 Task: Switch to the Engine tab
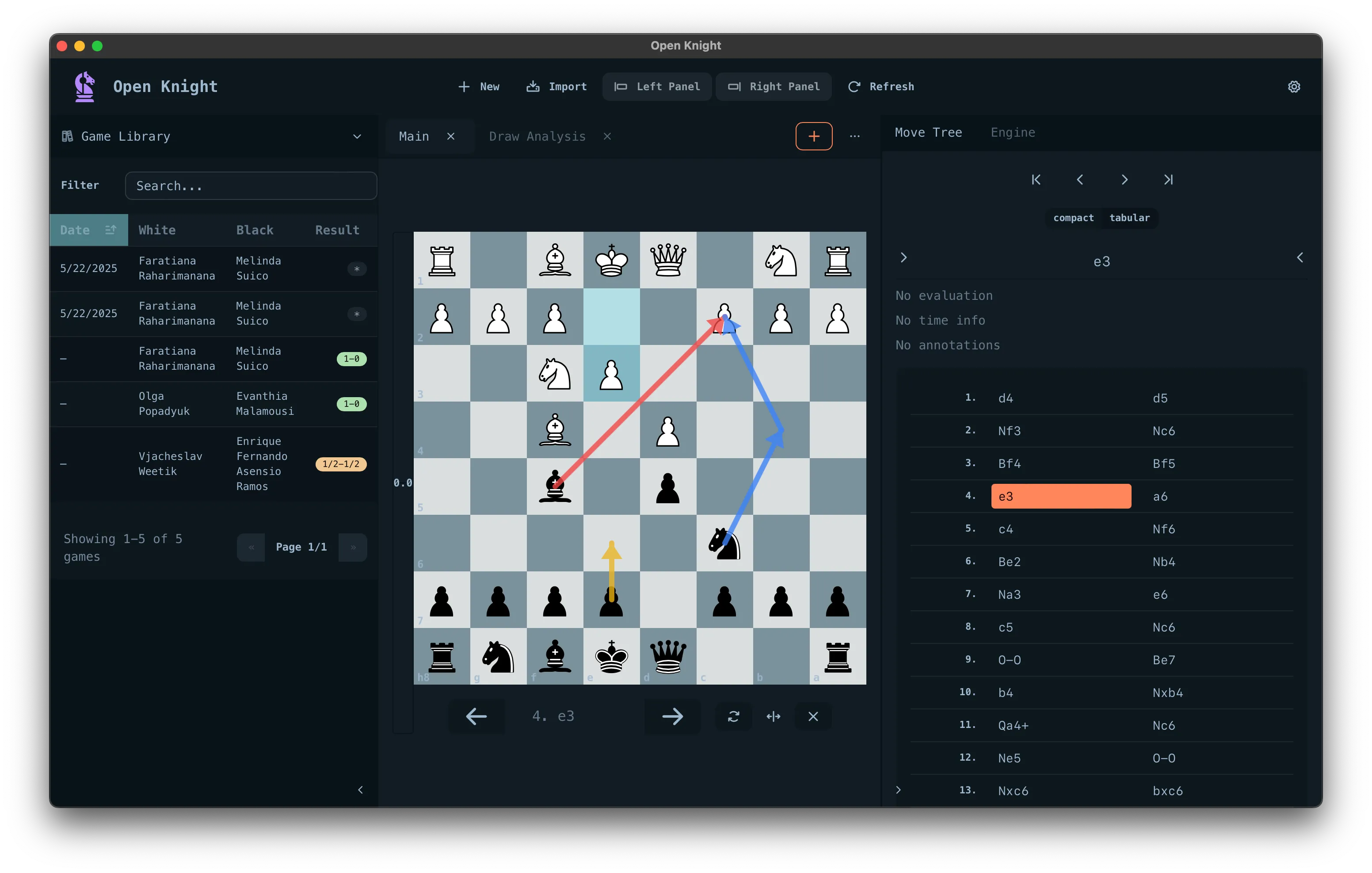pos(1013,132)
